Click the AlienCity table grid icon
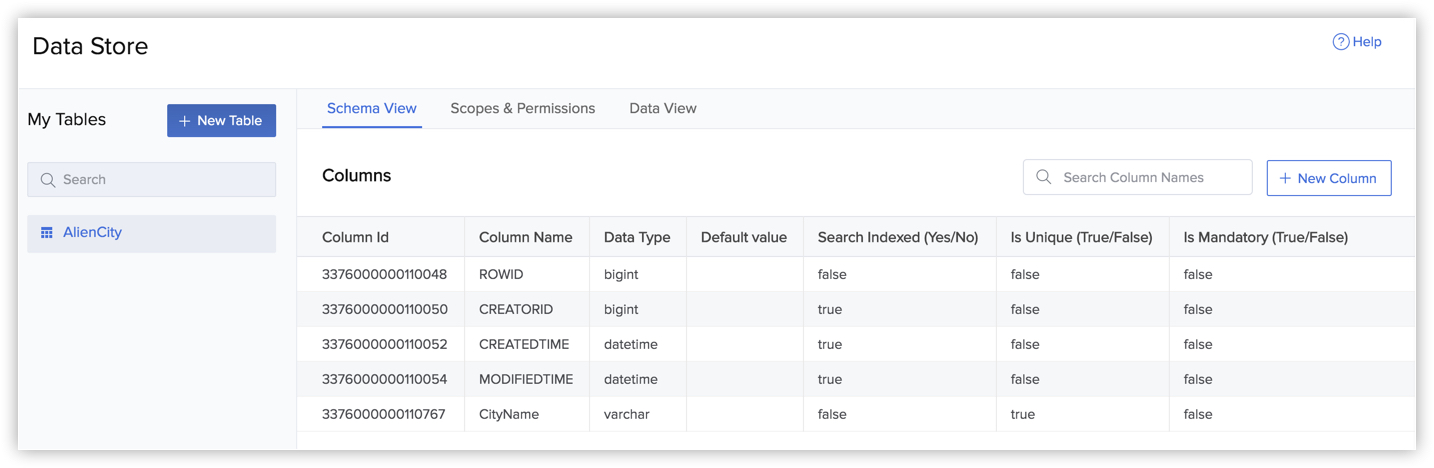Screen dimensions: 1434x468 pyautogui.click(x=46, y=233)
